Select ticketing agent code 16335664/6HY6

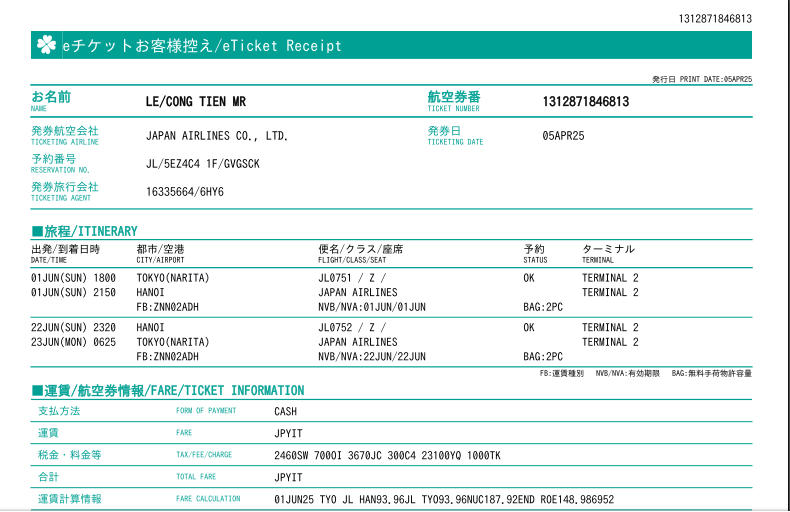click(185, 192)
